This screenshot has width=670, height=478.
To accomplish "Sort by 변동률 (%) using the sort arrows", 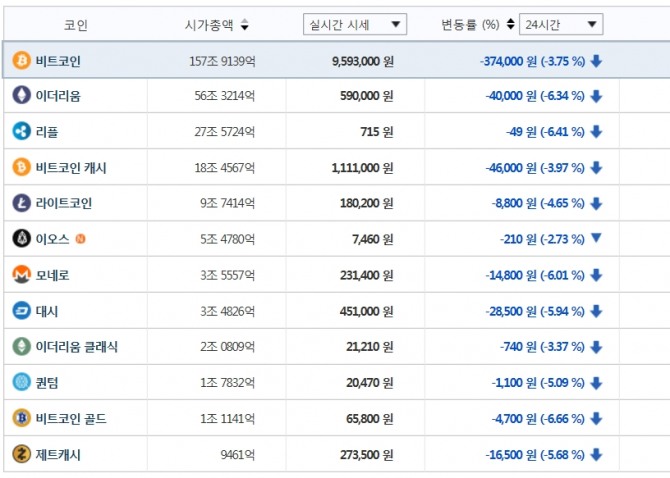I will point(511,24).
